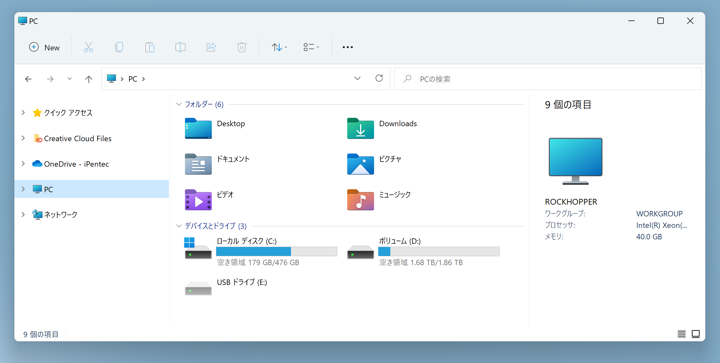
Task: Click the Rename icon in the toolbar
Action: pyautogui.click(x=180, y=47)
